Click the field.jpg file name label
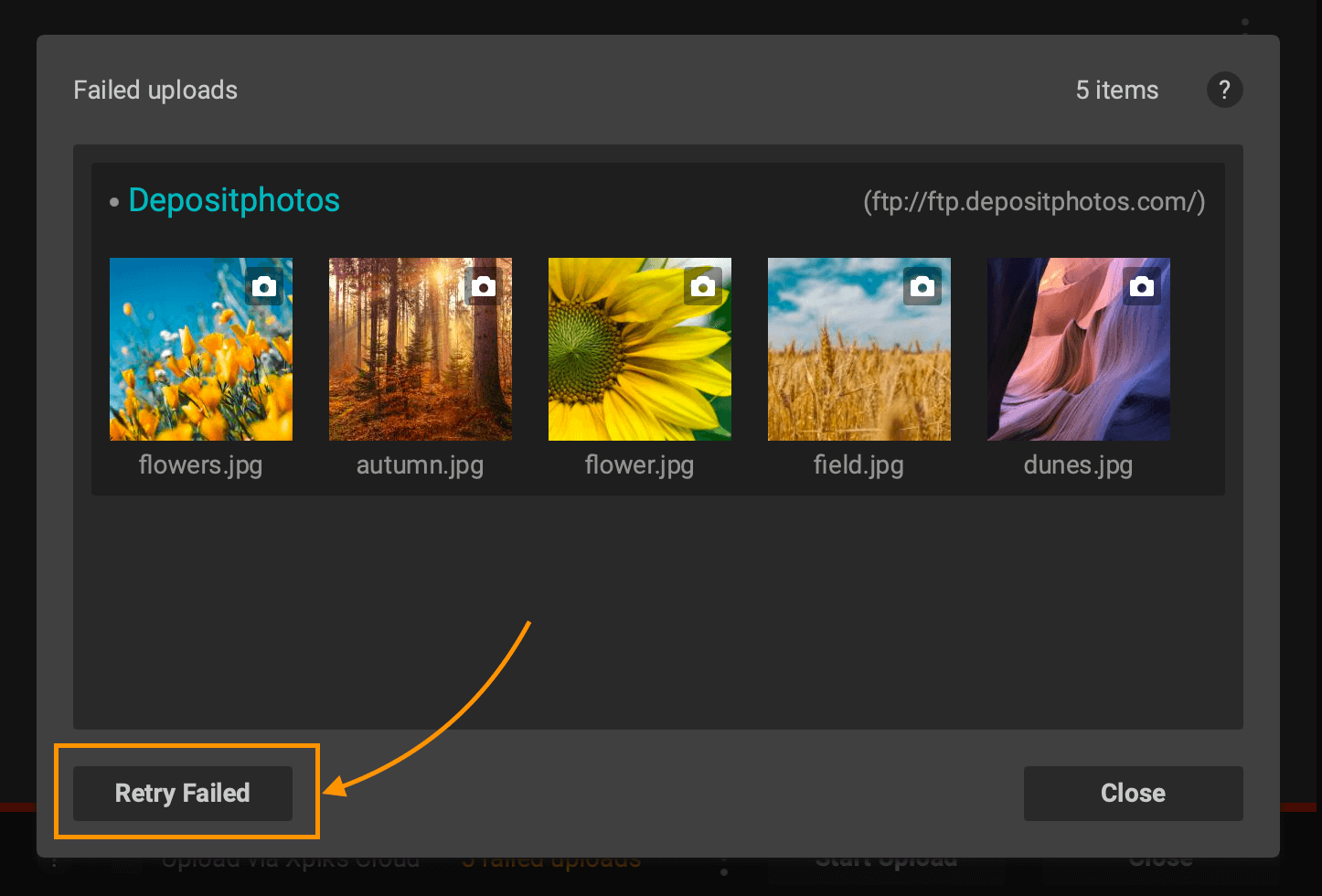 [858, 465]
